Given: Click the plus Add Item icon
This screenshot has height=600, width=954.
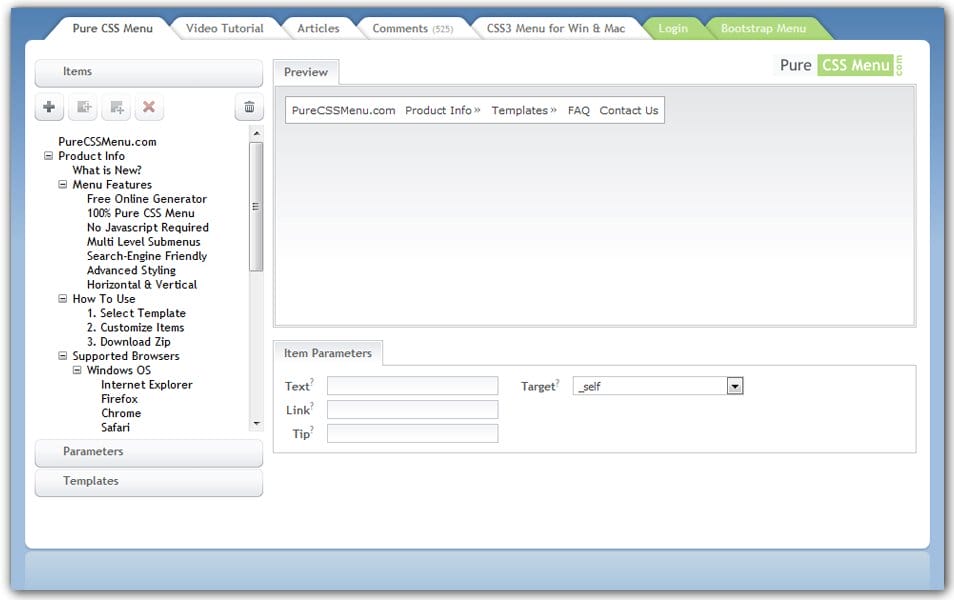Looking at the screenshot, I should click(49, 107).
